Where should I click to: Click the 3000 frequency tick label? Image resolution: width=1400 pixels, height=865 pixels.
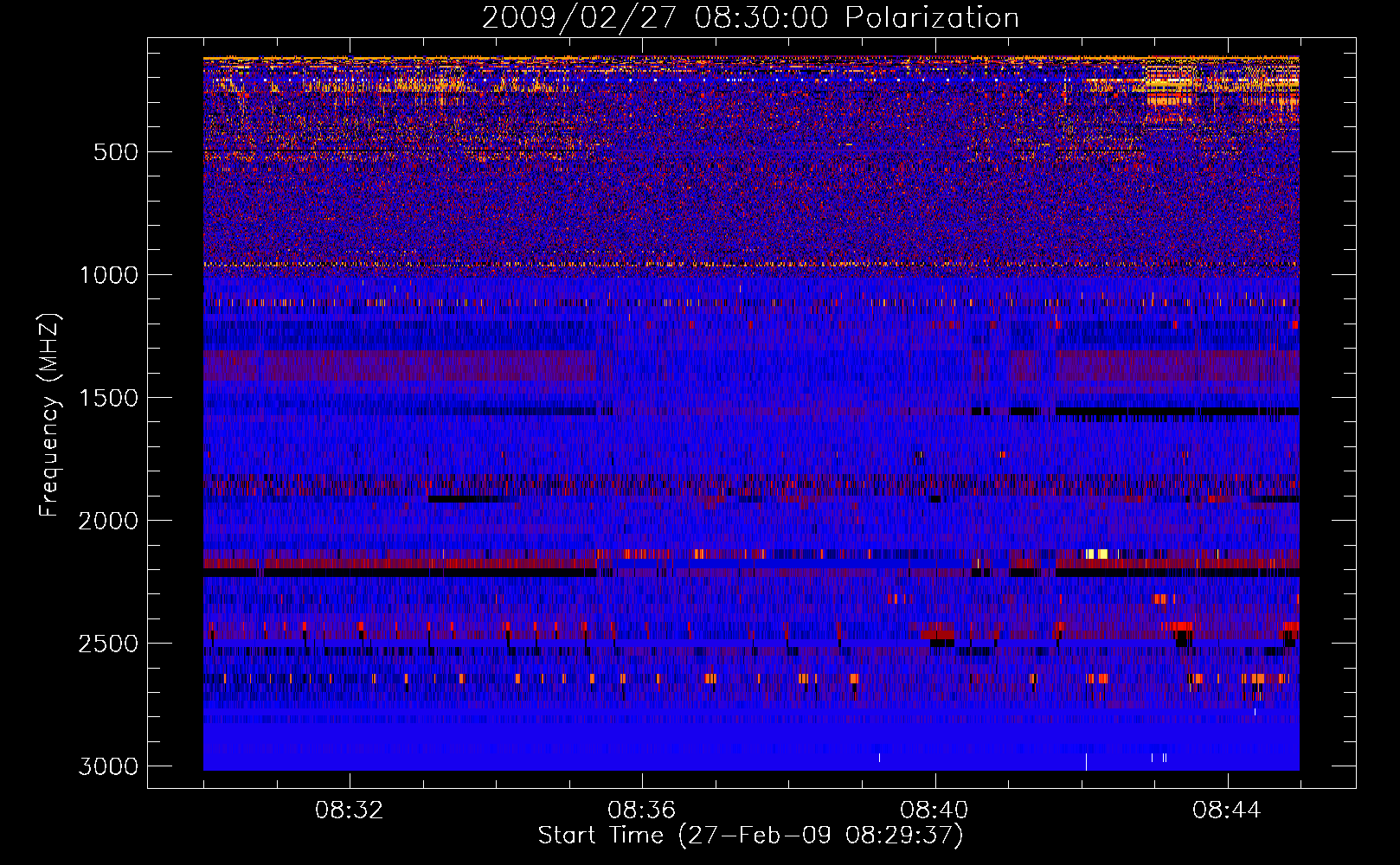109,766
